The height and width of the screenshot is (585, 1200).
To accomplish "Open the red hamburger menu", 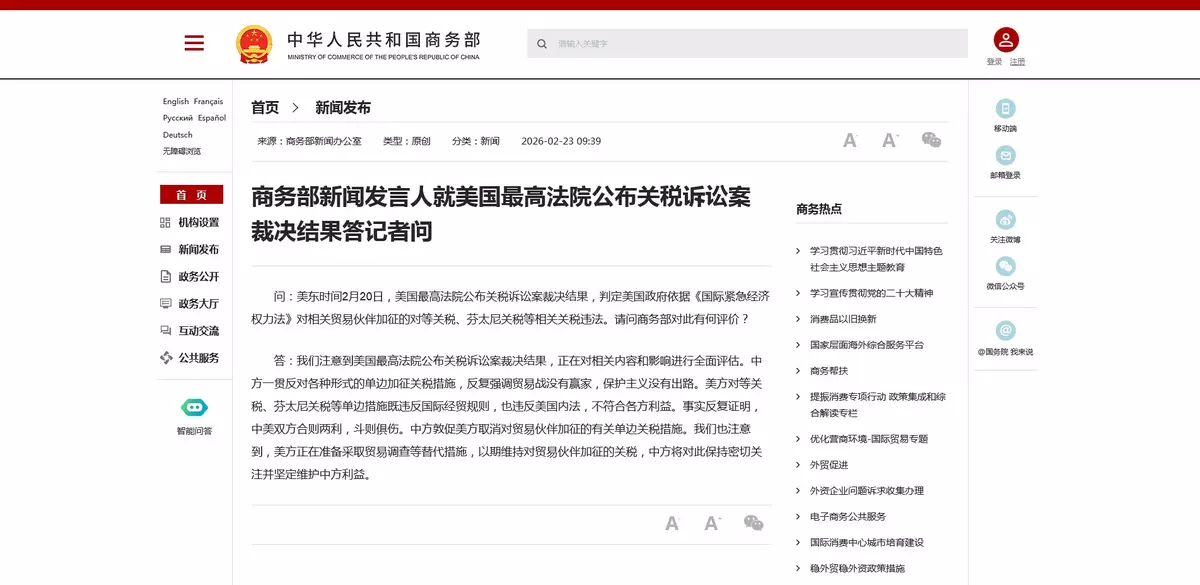I will coord(194,43).
